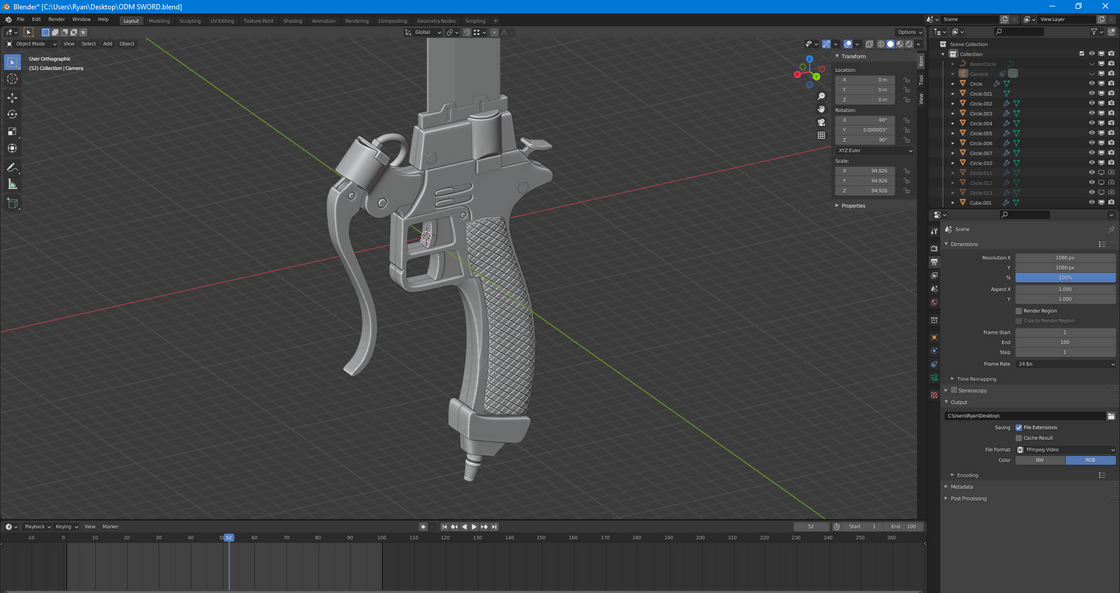
Task: Open the Frame Rate dropdown
Action: [1063, 364]
